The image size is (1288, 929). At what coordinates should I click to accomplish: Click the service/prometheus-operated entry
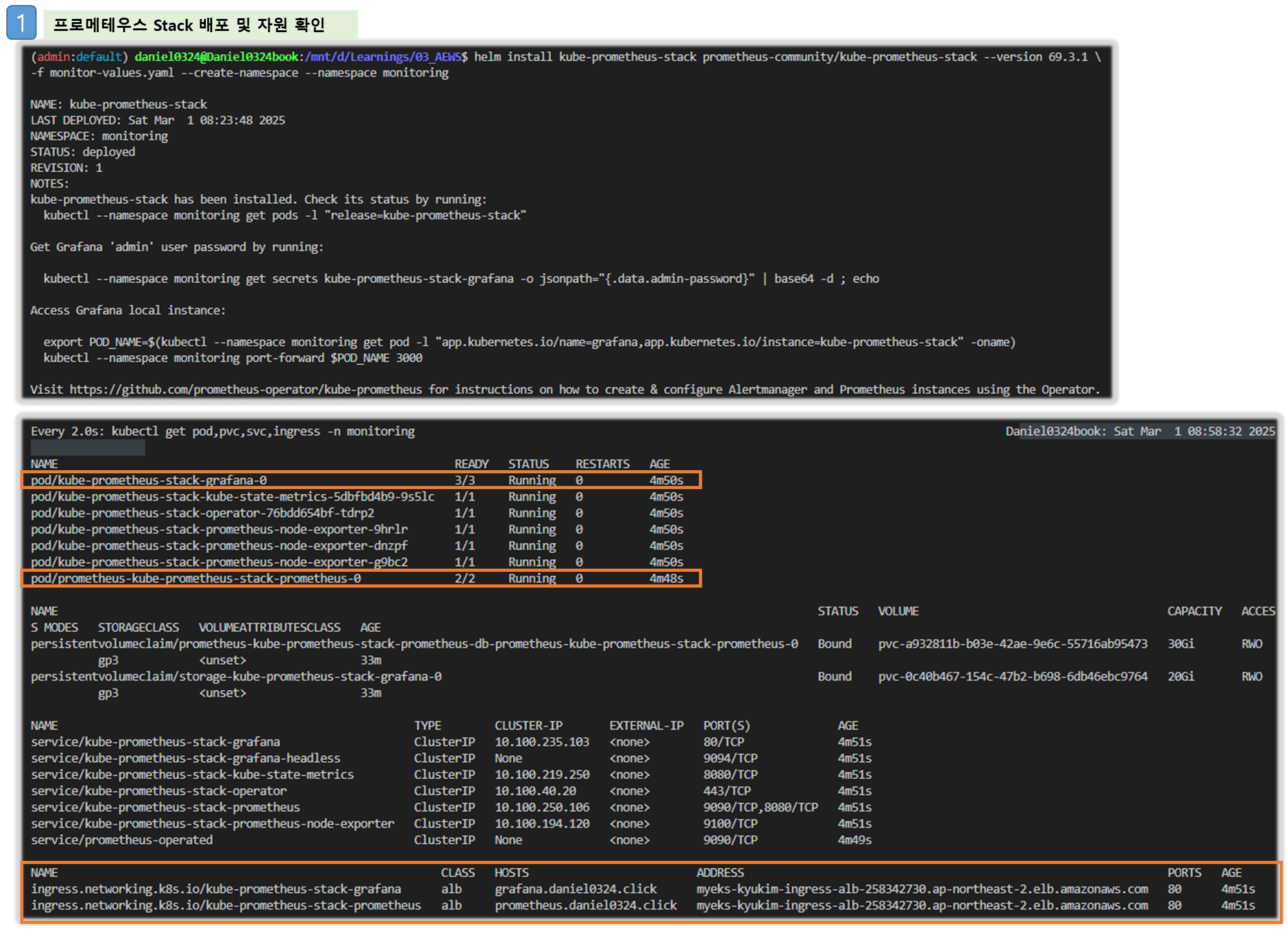coord(122,840)
